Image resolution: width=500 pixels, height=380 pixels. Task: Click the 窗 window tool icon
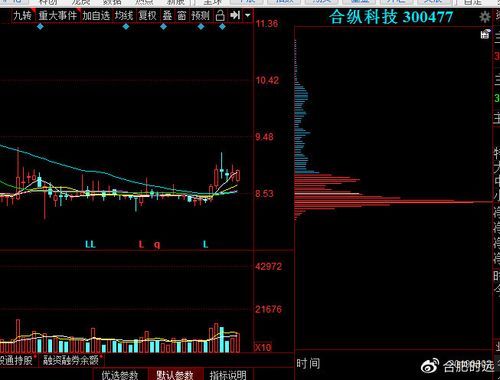[182, 15]
